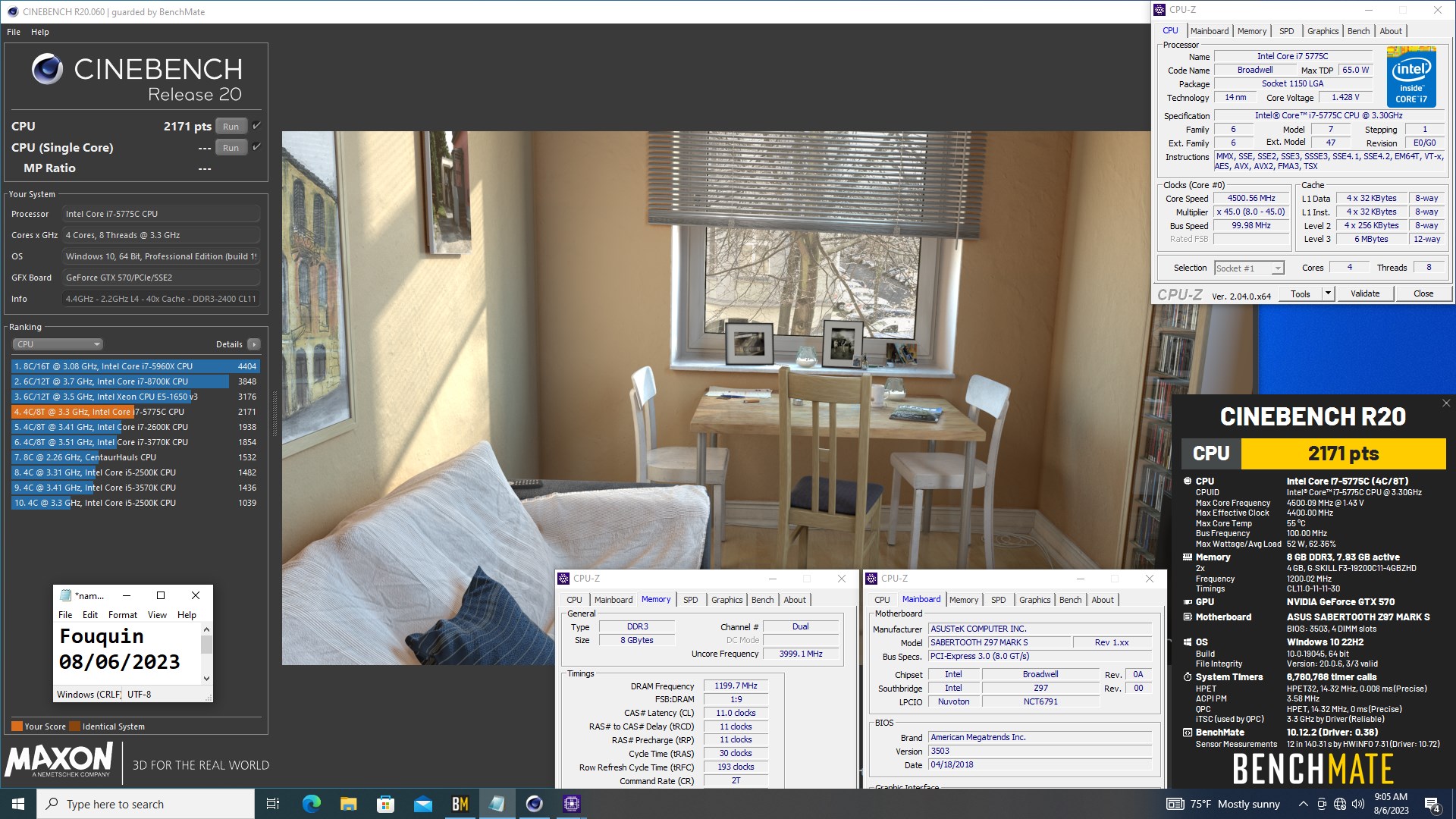
Task: Click the CPU-Z Tools button
Action: point(1301,293)
